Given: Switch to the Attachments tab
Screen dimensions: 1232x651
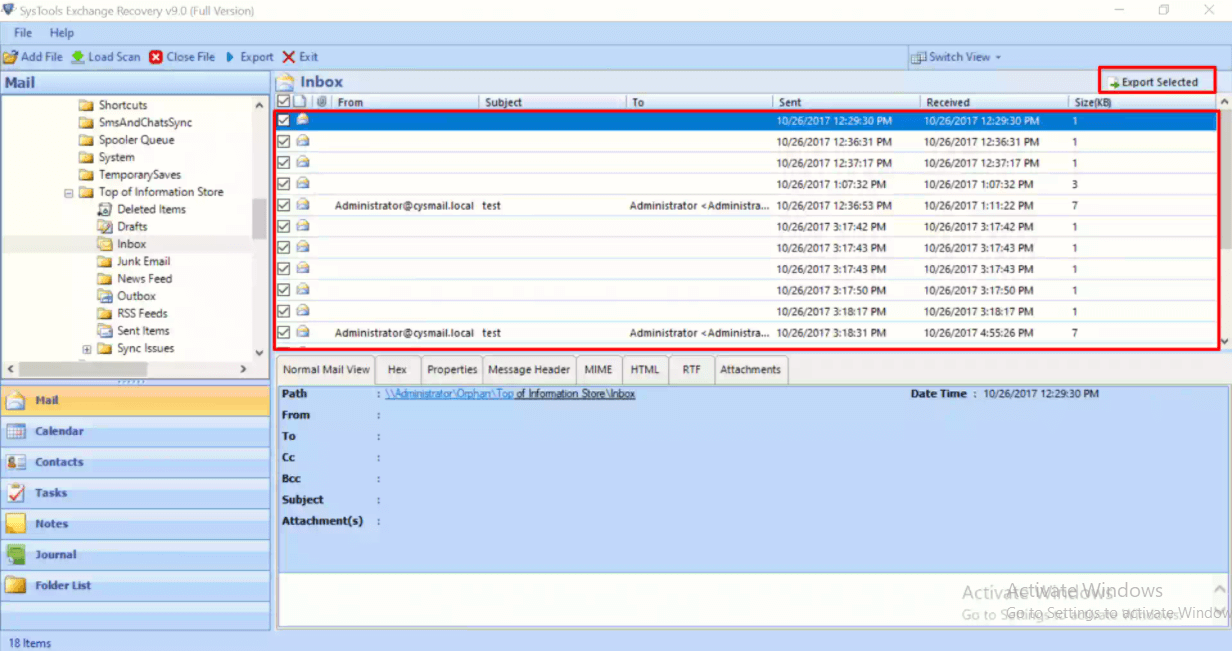Looking at the screenshot, I should click(x=750, y=369).
